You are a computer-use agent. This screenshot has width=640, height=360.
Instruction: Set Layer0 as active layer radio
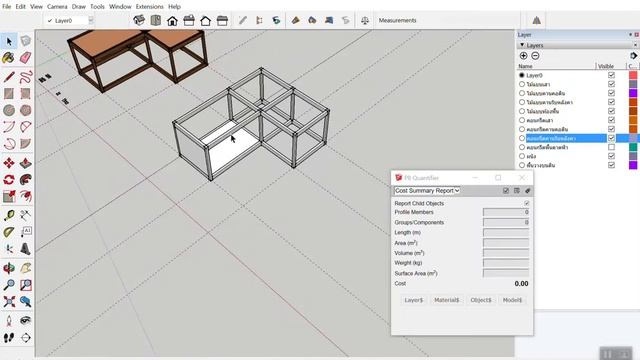point(522,75)
